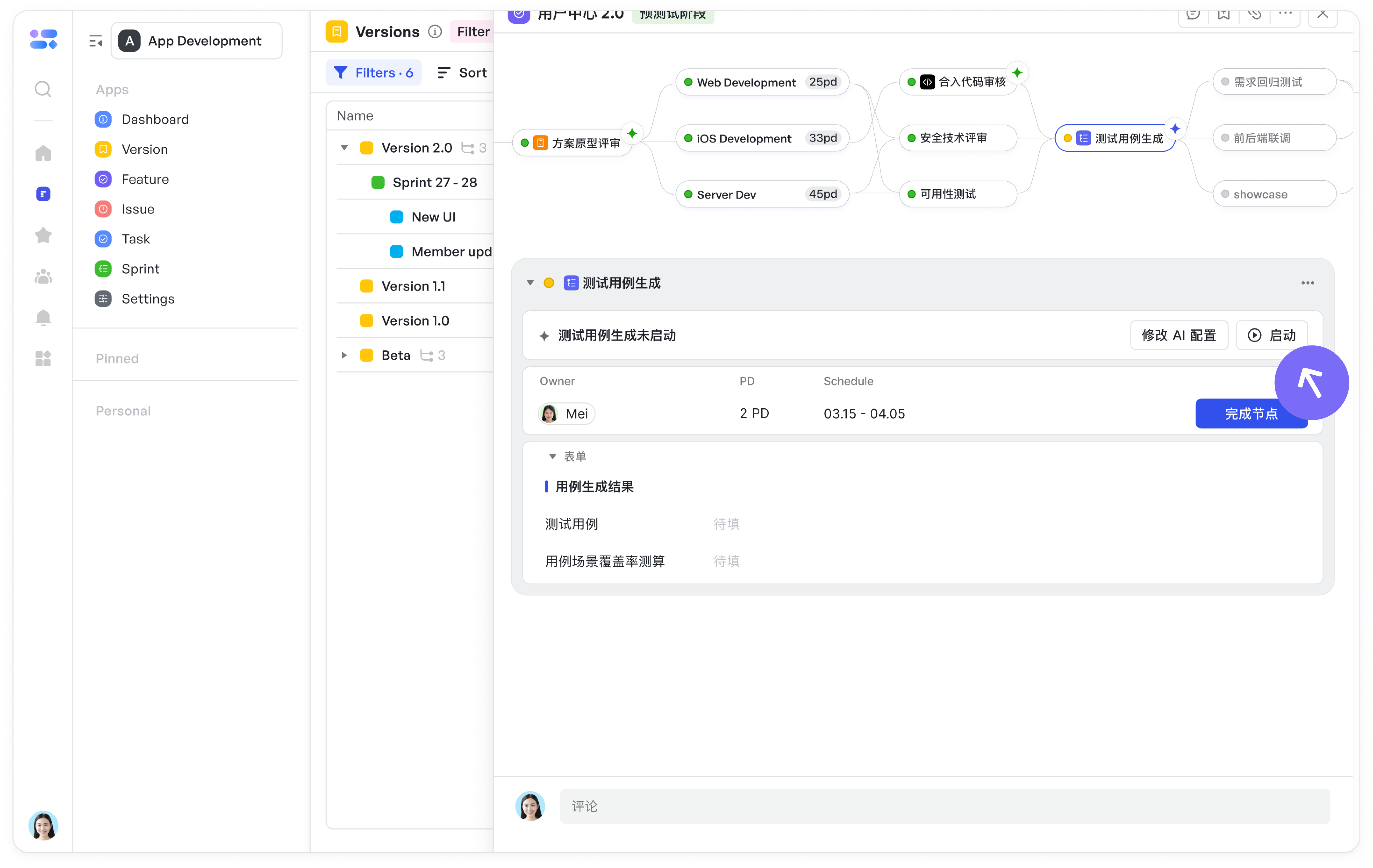Screen dimensions: 1373x868
Task: Click the 待填 value for 测试用例
Action: 726,524
